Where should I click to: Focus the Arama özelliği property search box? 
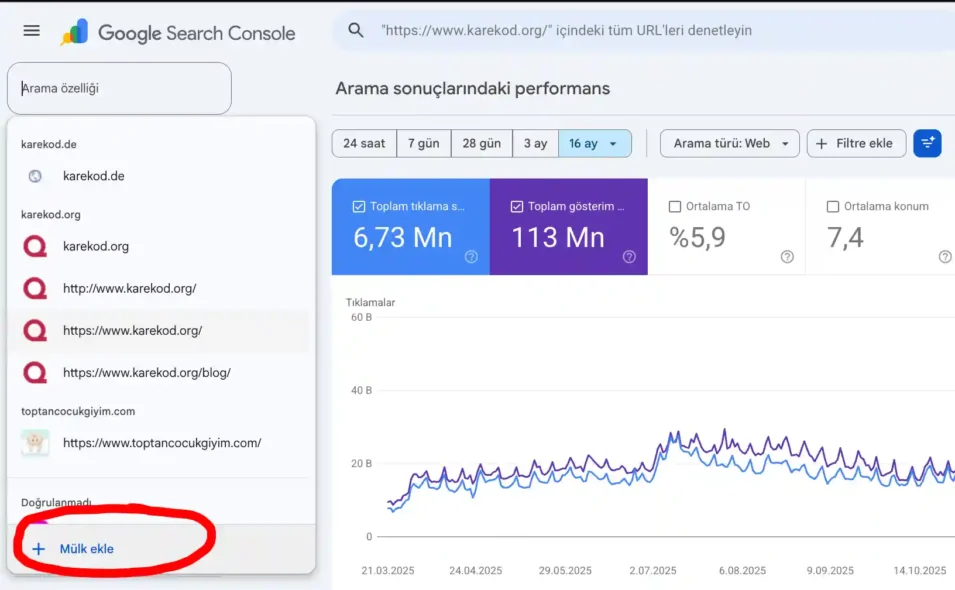tap(119, 88)
